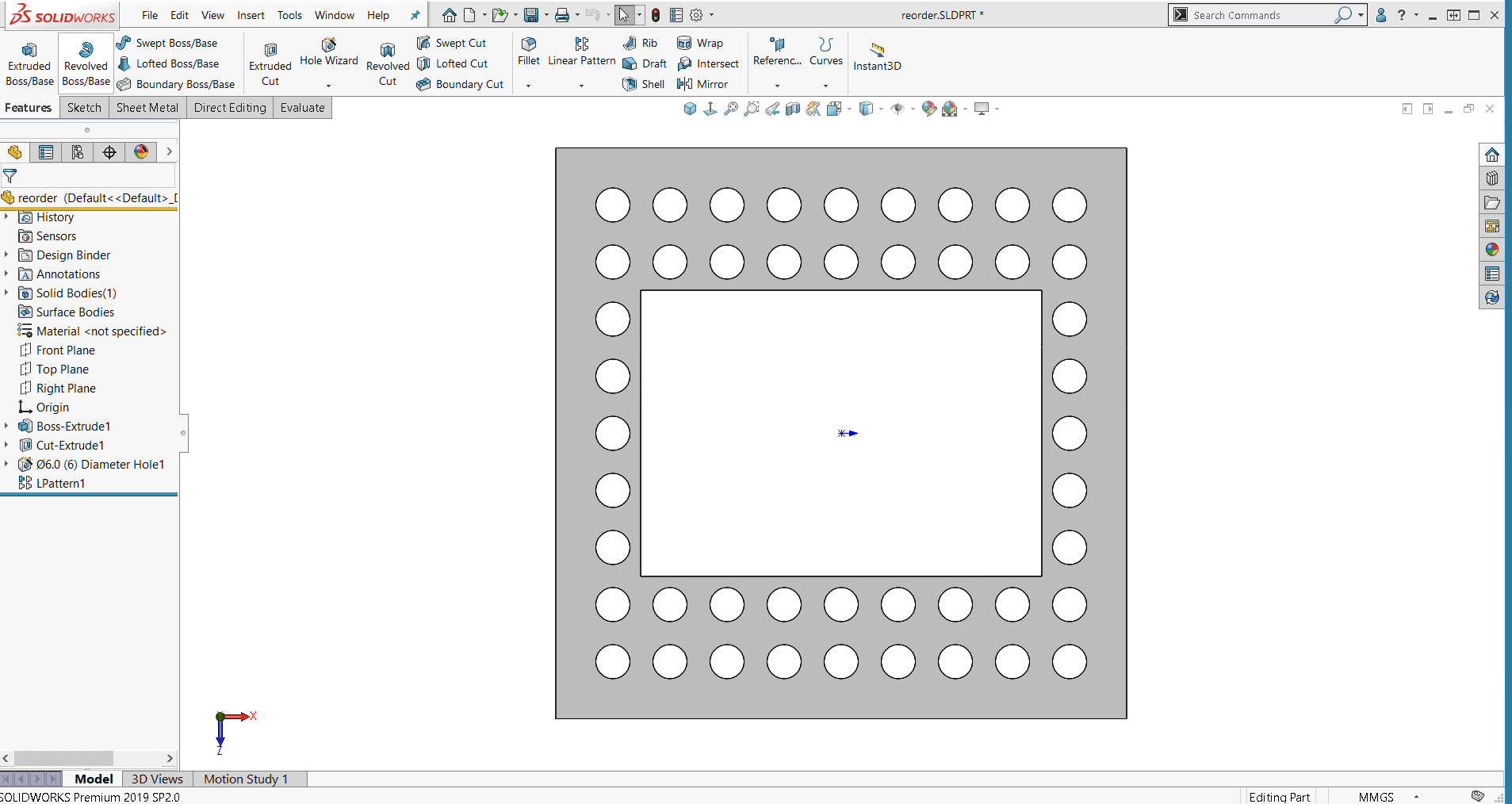Select the Shell tool
Image resolution: width=1512 pixels, height=804 pixels.
tap(644, 84)
